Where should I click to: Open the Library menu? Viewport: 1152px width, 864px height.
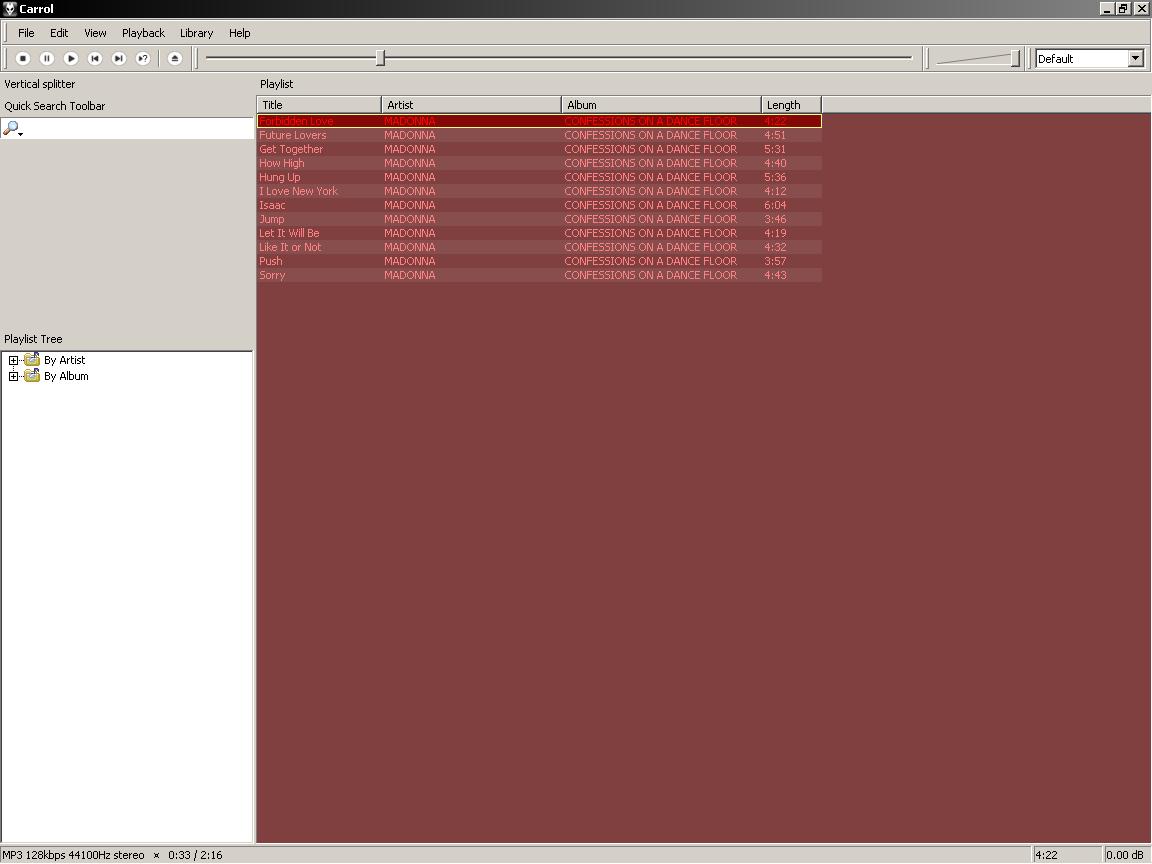[x=196, y=33]
